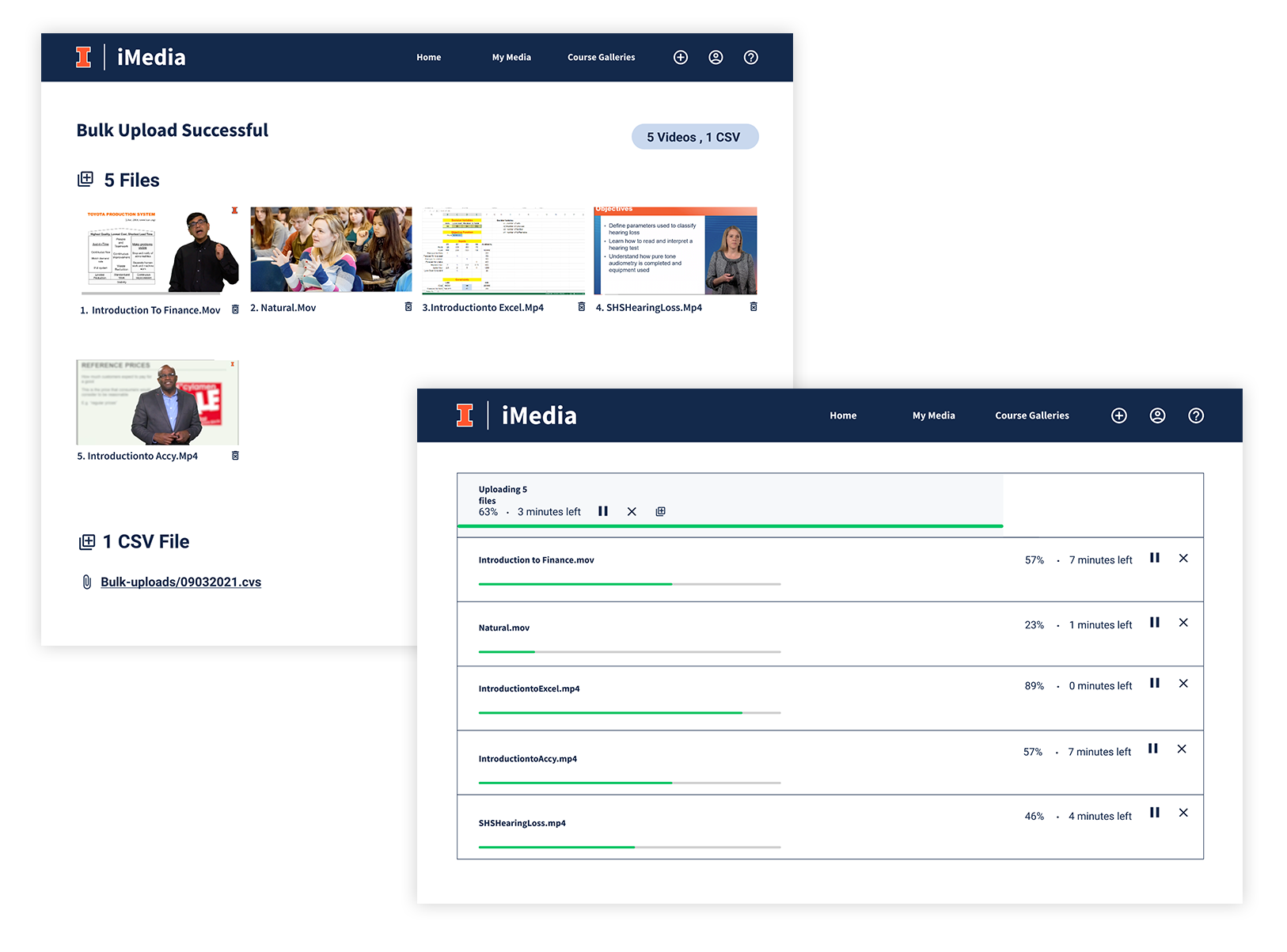Open the SHSHearingLoss.Mp4 thumbnail
Screen dimensions: 1287x952
675,251
